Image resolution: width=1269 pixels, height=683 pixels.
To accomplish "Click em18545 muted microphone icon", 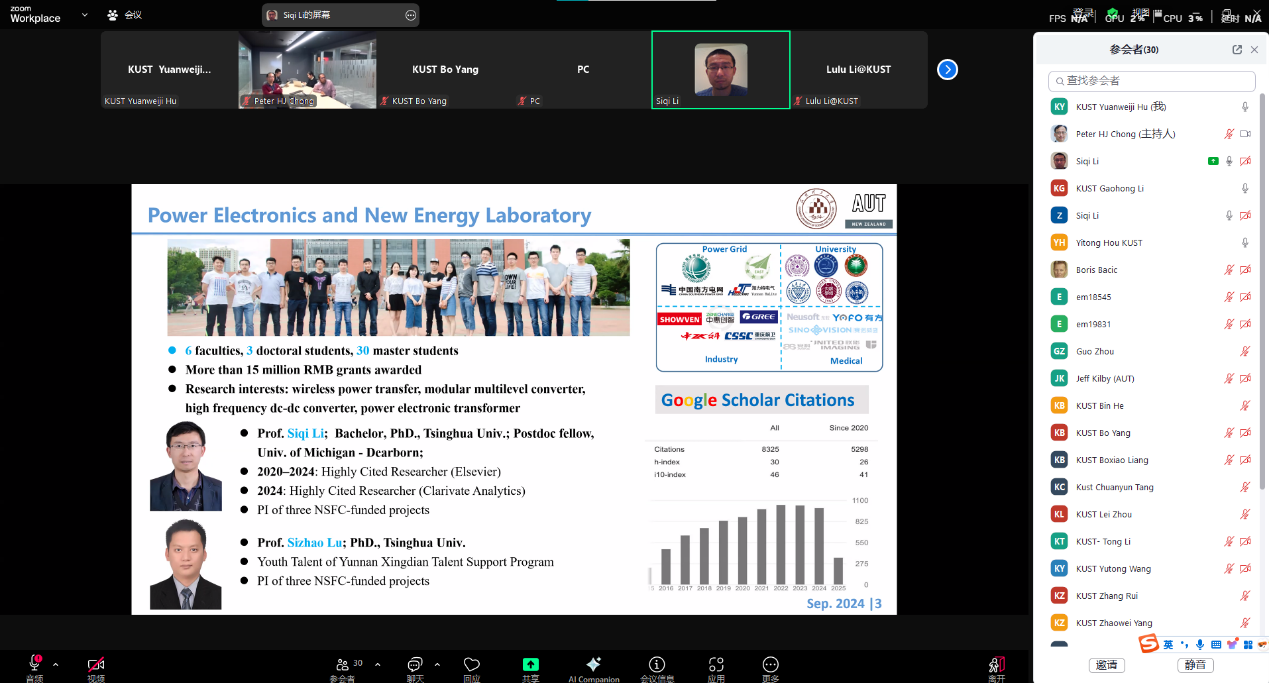I will point(1229,297).
